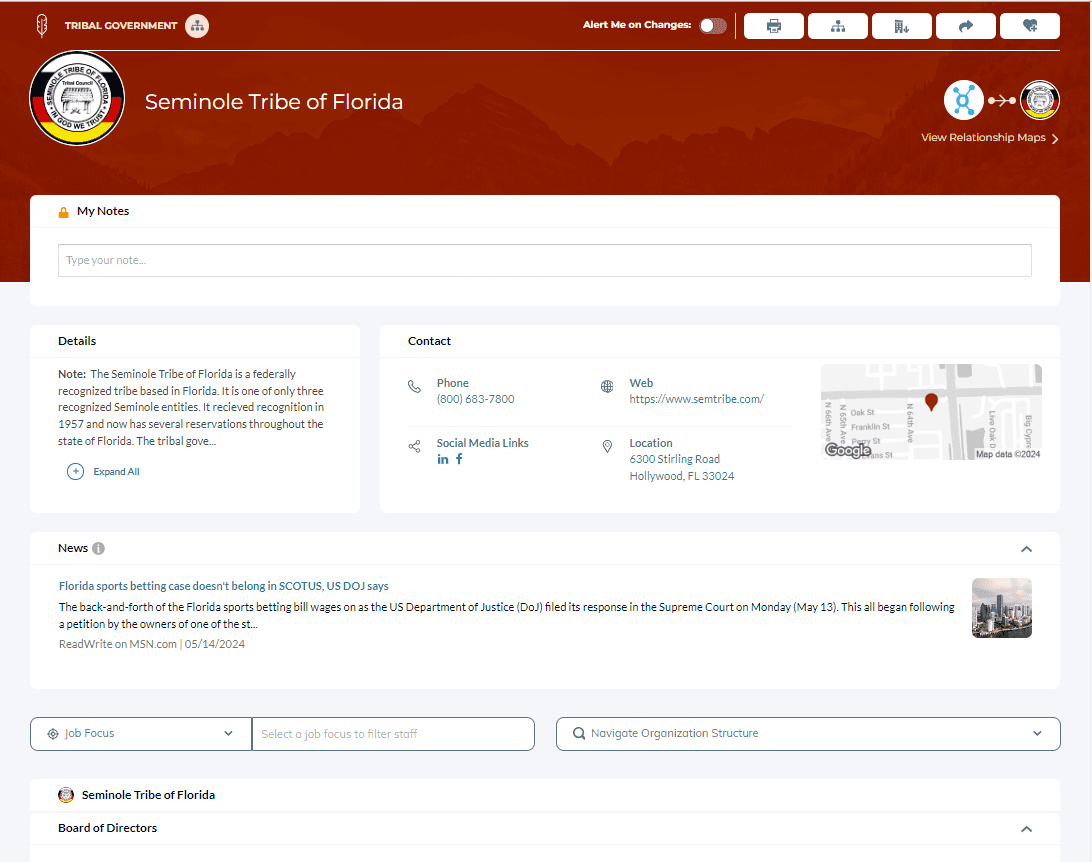Click Expand All in Details
Screen dimensions: 1092x862
116,471
